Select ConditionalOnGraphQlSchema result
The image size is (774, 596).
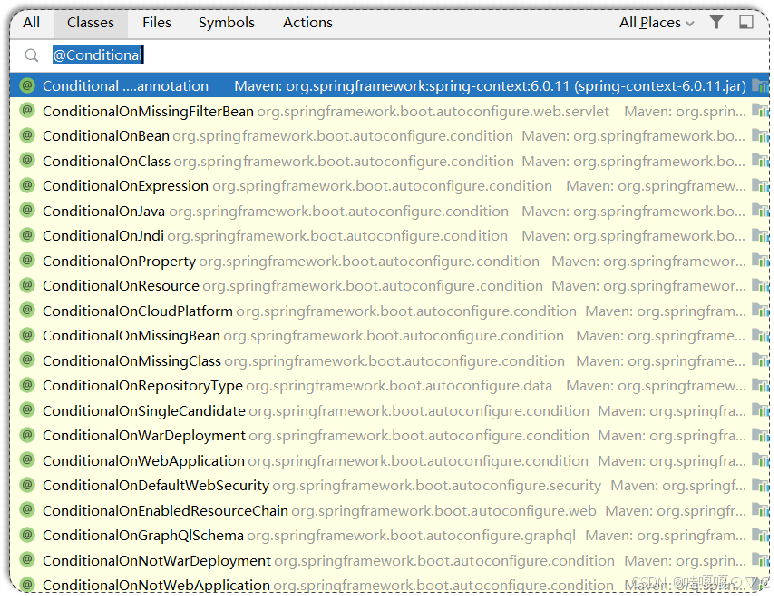tap(389, 535)
